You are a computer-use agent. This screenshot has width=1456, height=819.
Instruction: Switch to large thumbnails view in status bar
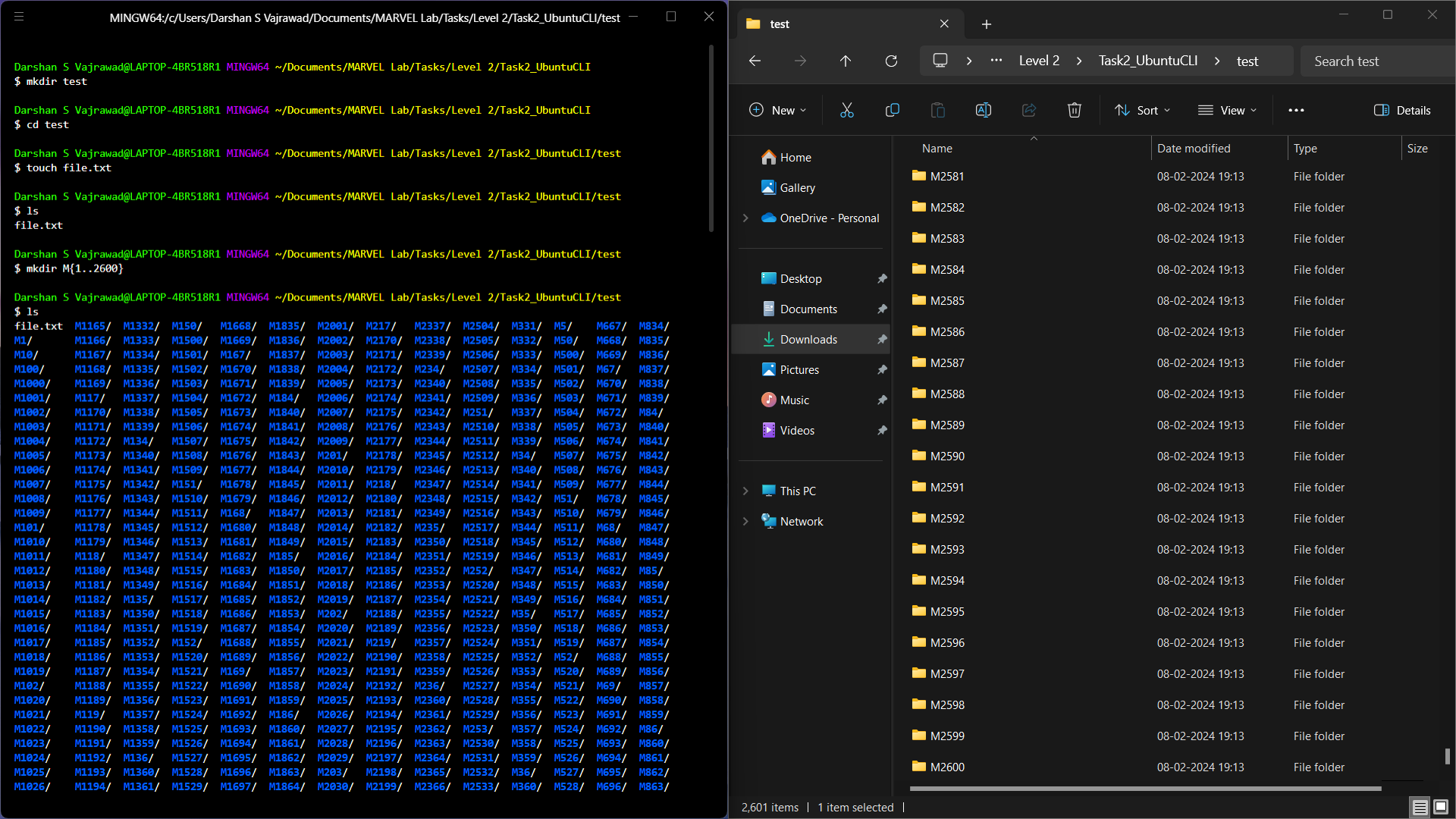point(1441,807)
